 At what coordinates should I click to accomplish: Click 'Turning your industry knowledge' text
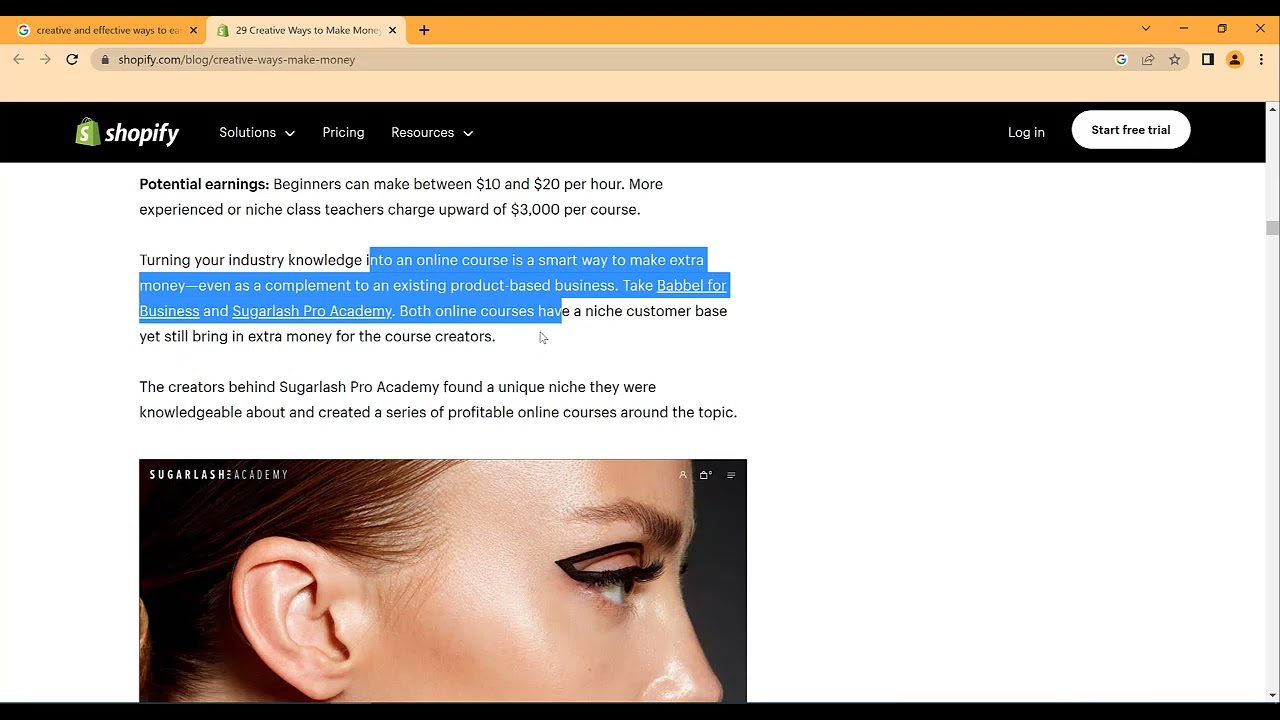[251, 260]
